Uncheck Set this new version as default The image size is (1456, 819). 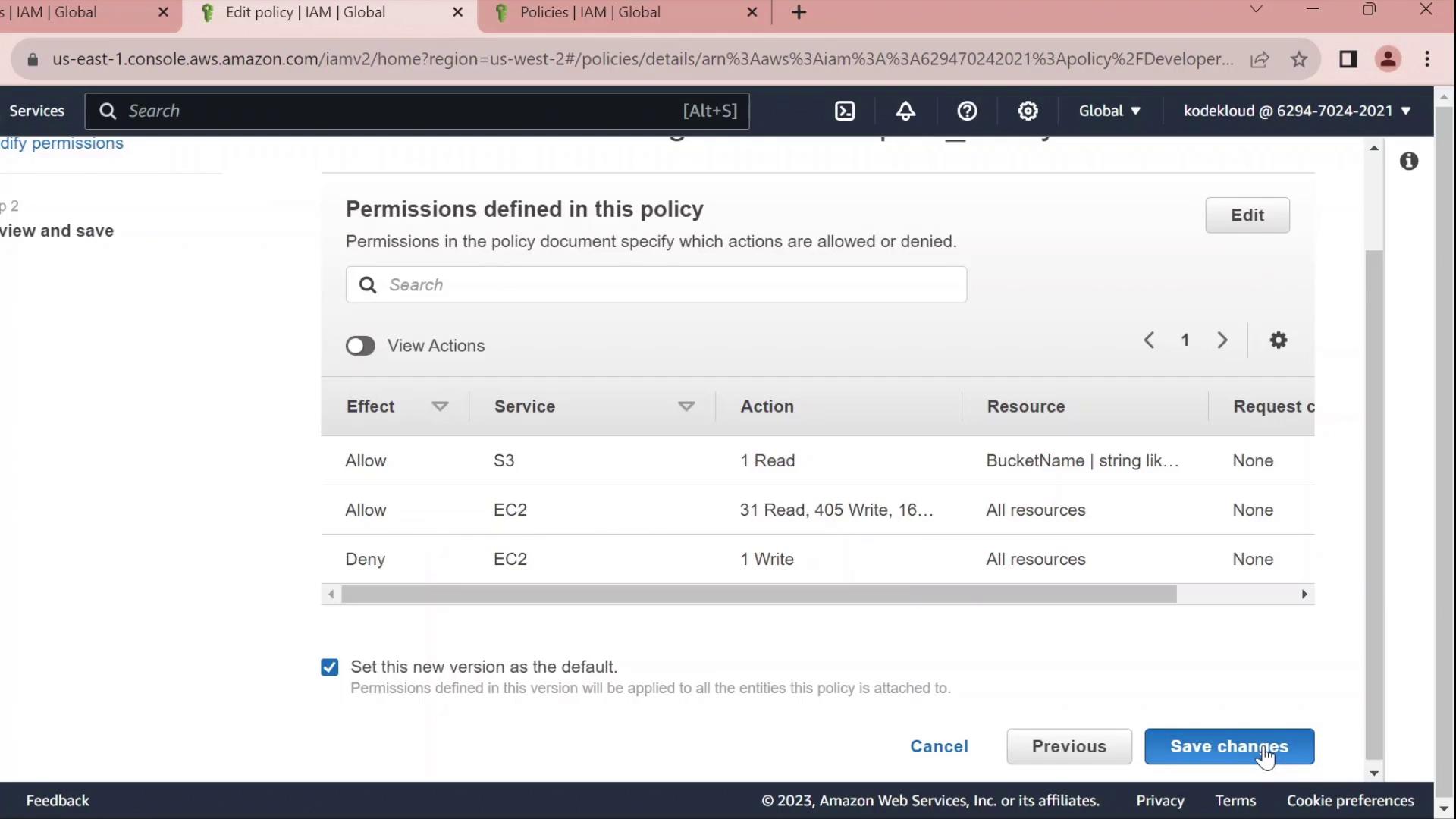pos(330,667)
